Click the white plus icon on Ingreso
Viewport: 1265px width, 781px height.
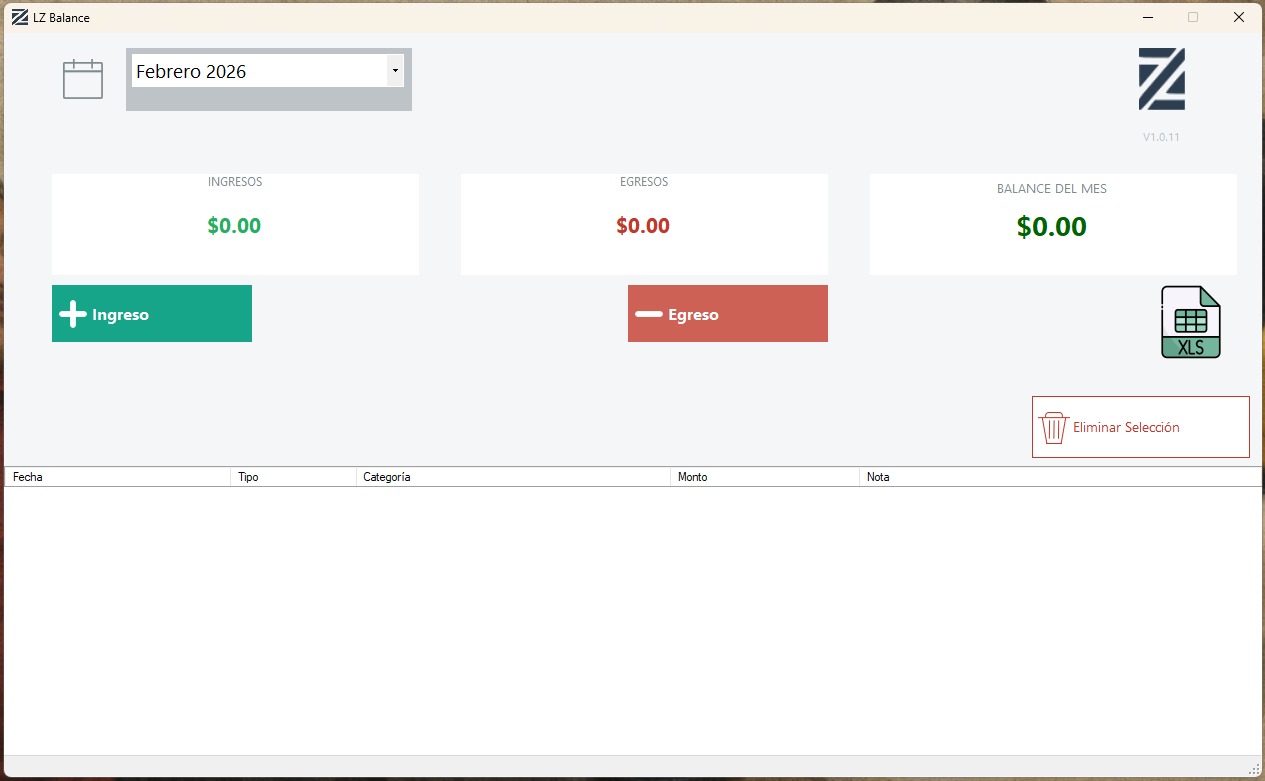pyautogui.click(x=73, y=314)
